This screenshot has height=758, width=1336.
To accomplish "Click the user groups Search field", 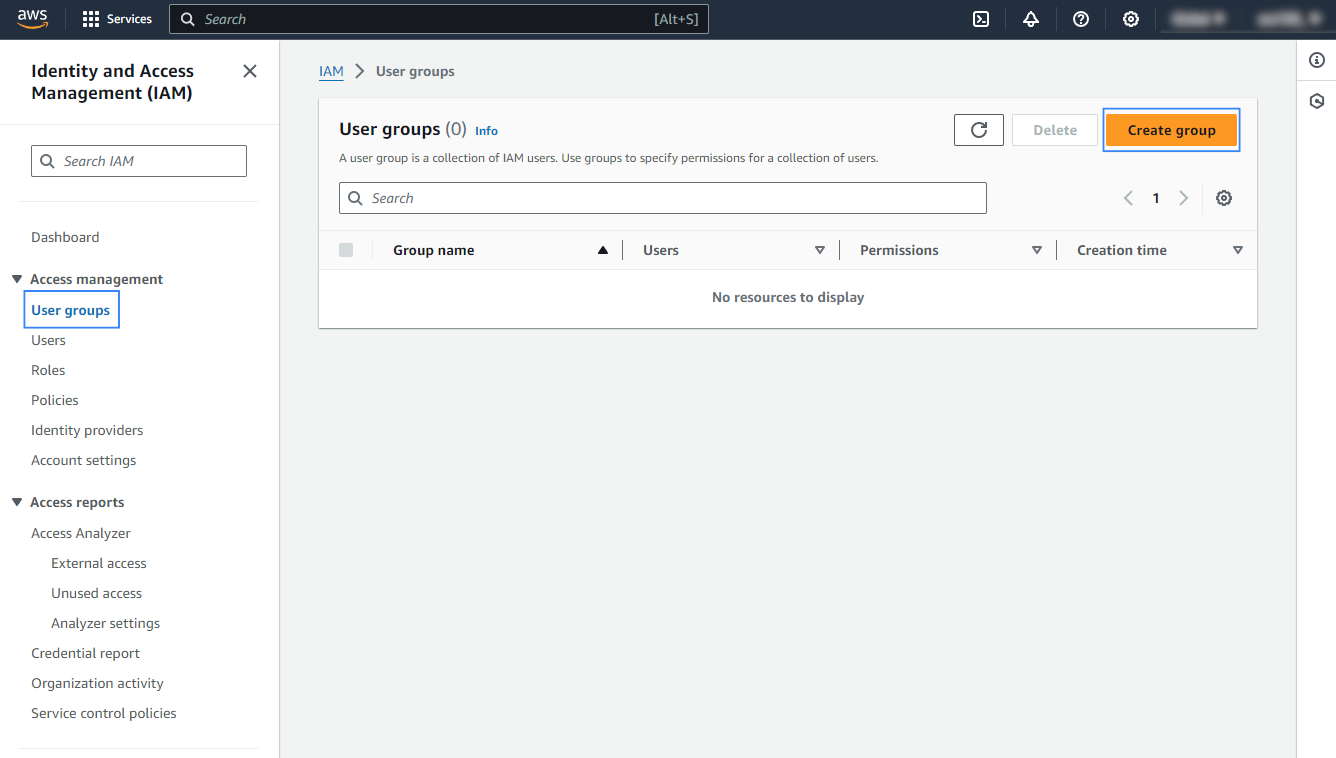I will (662, 197).
